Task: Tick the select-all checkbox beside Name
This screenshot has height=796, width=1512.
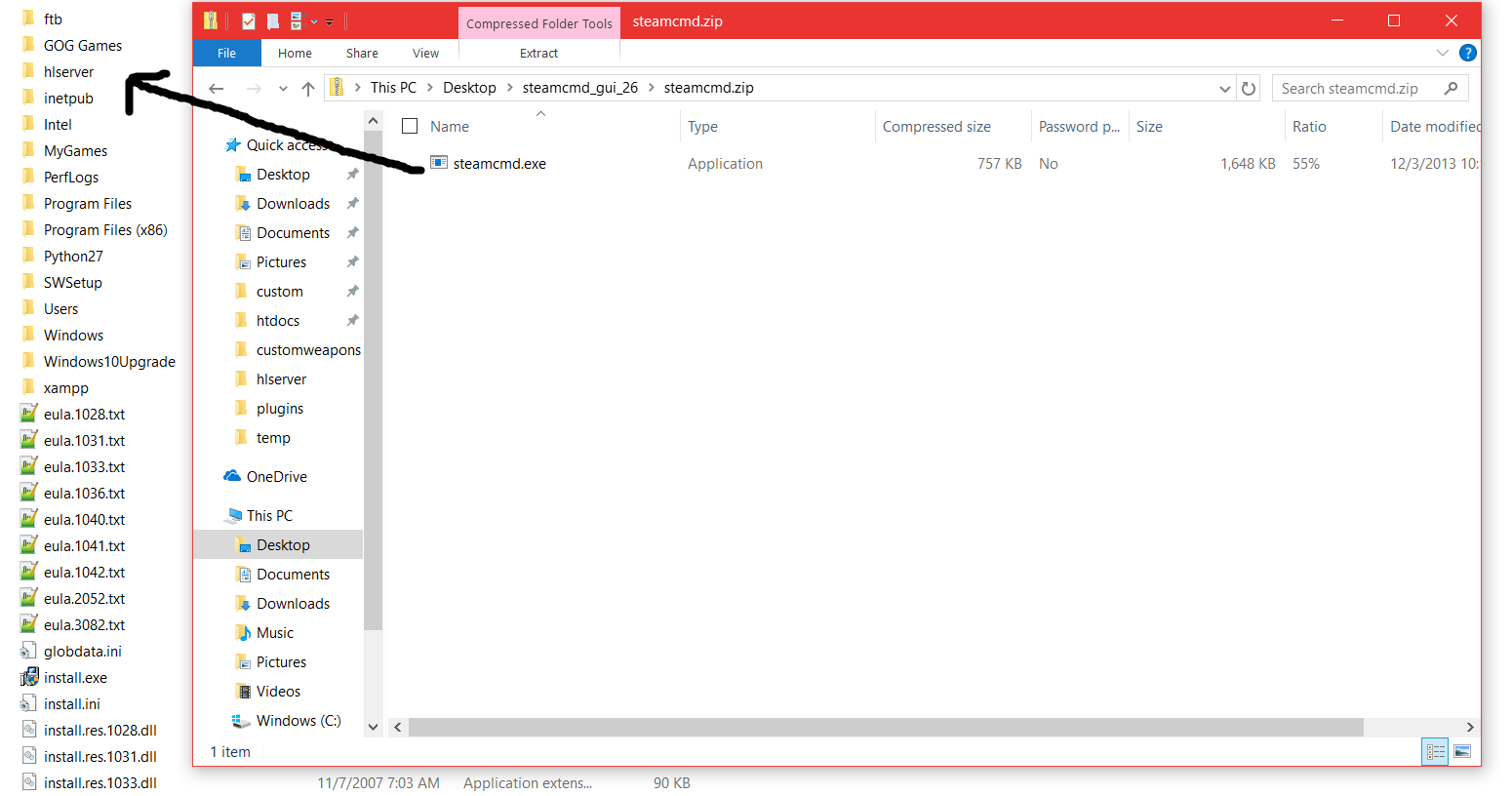Action: [410, 126]
